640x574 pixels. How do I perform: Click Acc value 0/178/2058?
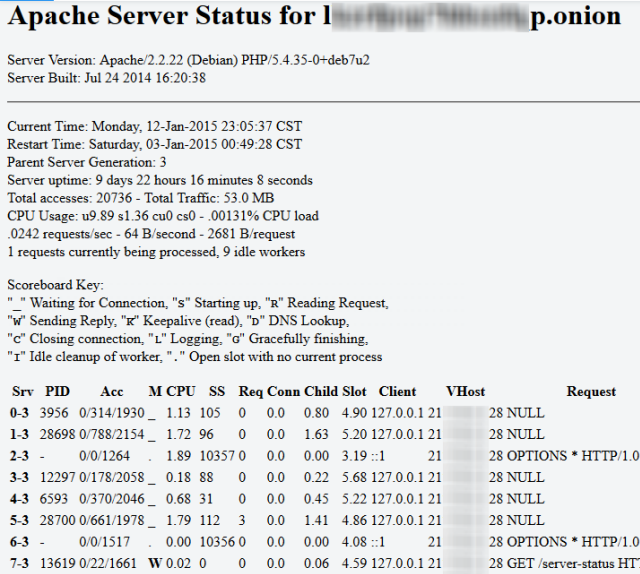point(112,478)
